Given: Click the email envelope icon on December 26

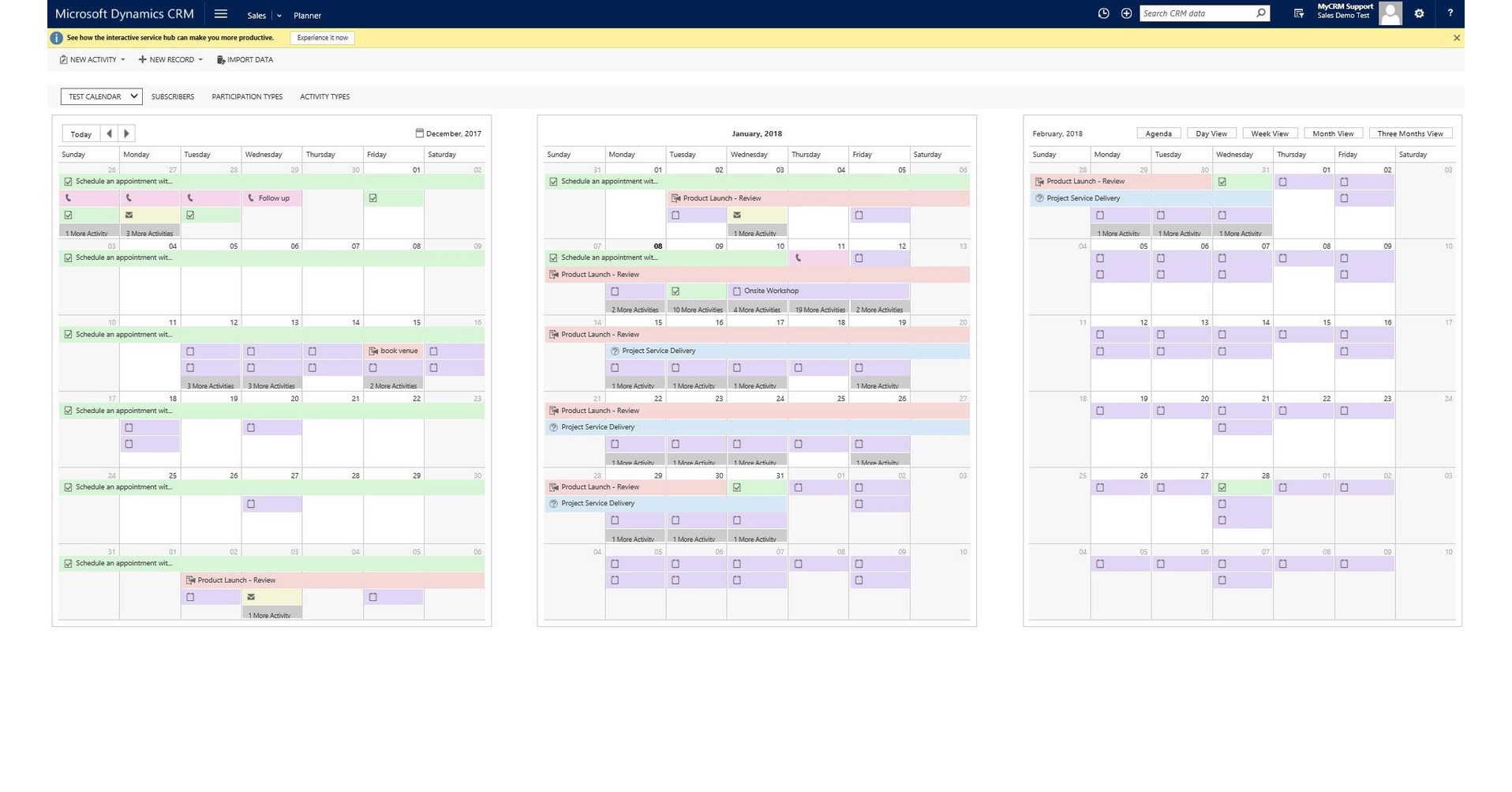Looking at the screenshot, I should click(x=129, y=215).
